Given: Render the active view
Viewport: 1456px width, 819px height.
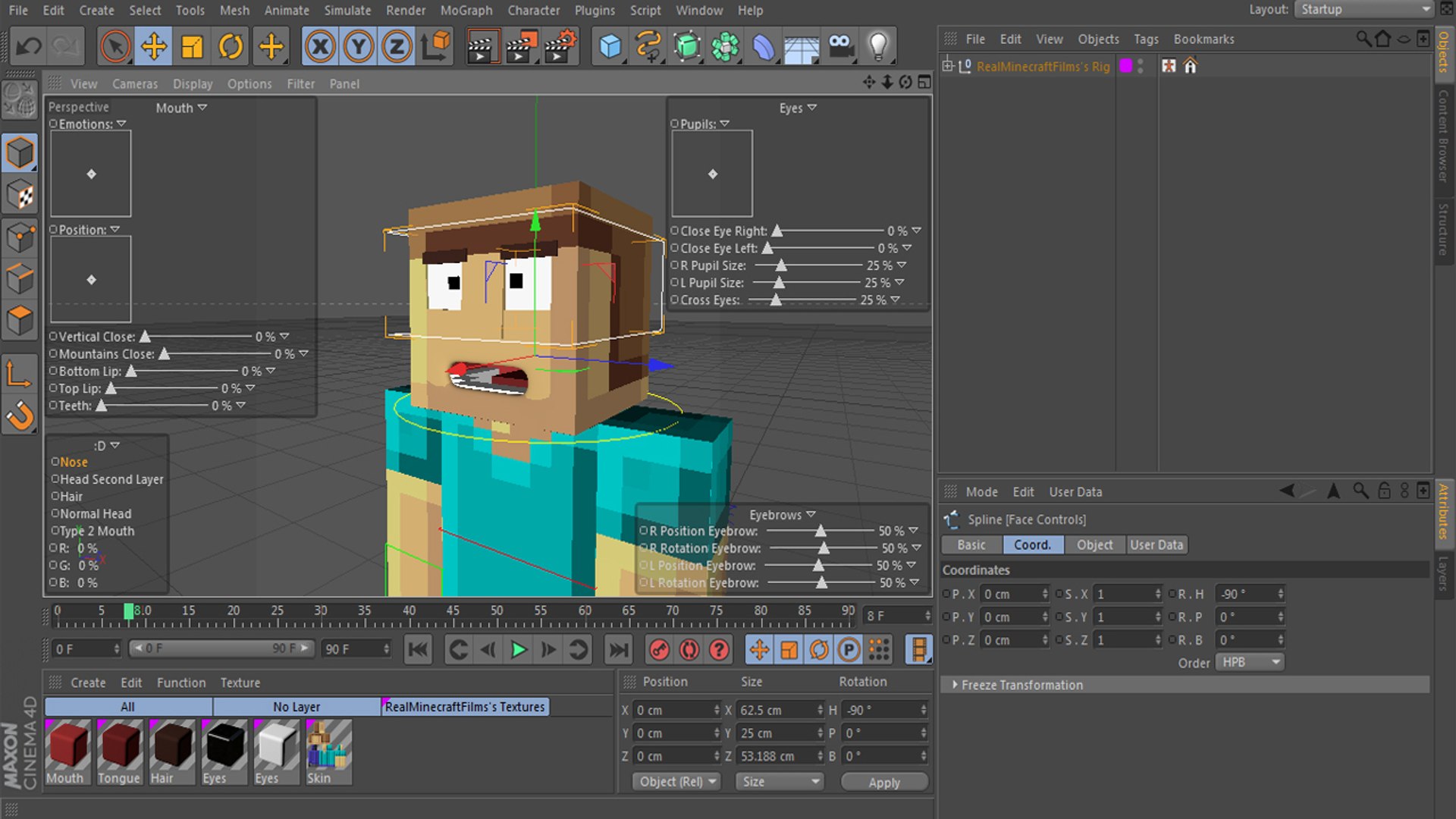Looking at the screenshot, I should (481, 47).
